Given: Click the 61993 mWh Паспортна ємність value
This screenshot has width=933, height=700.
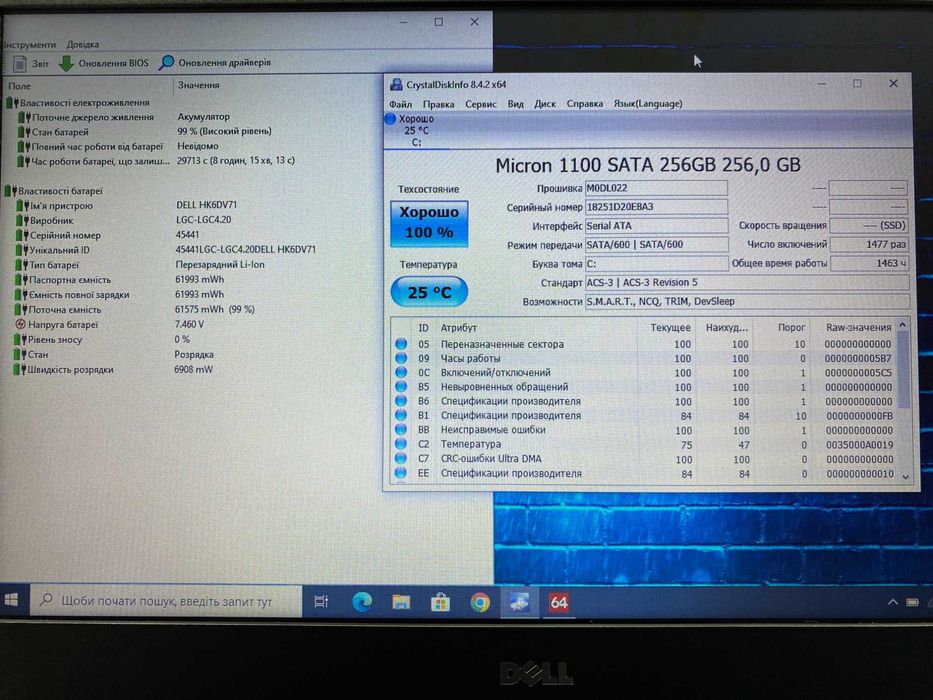Looking at the screenshot, I should pyautogui.click(x=199, y=279).
